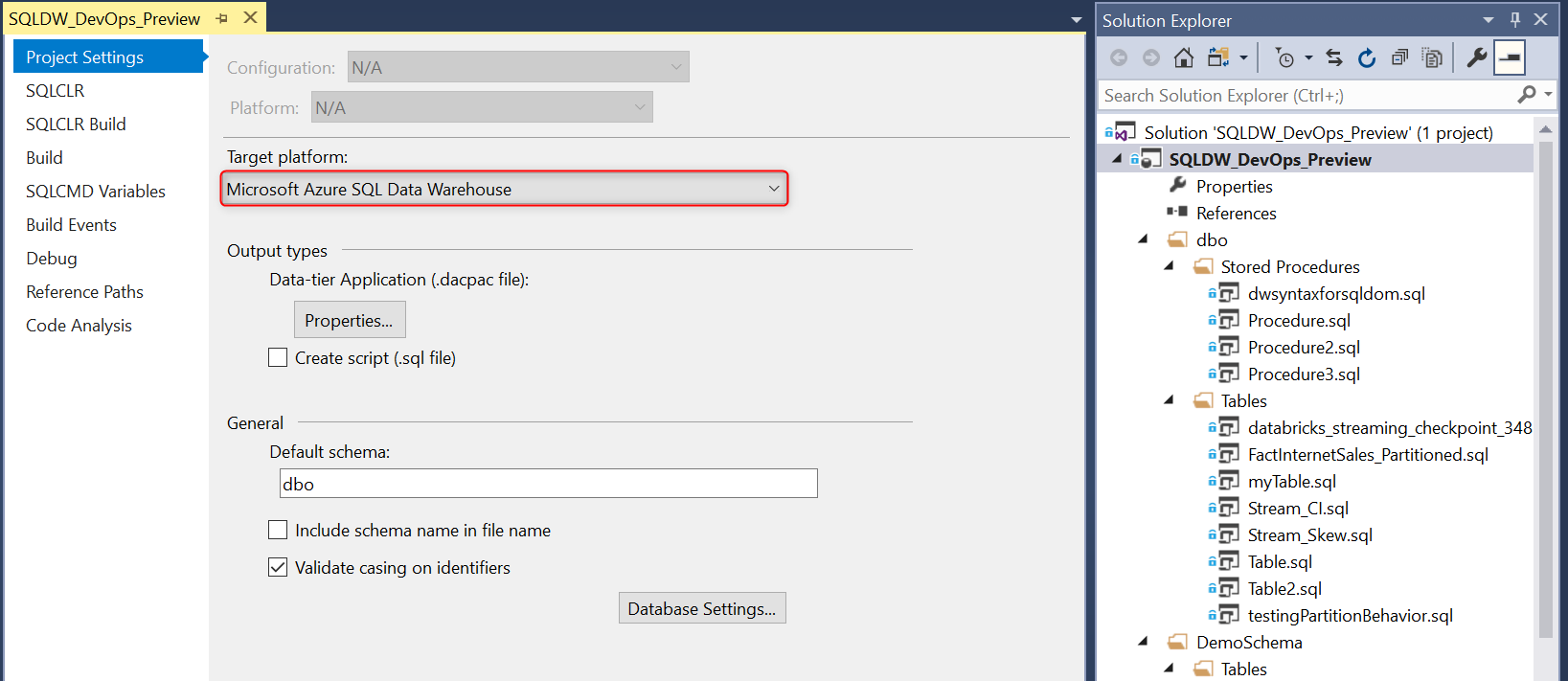The height and width of the screenshot is (681, 1568).
Task: Click the Back arrow in Solution Explorer toolbar
Action: pos(1119,57)
